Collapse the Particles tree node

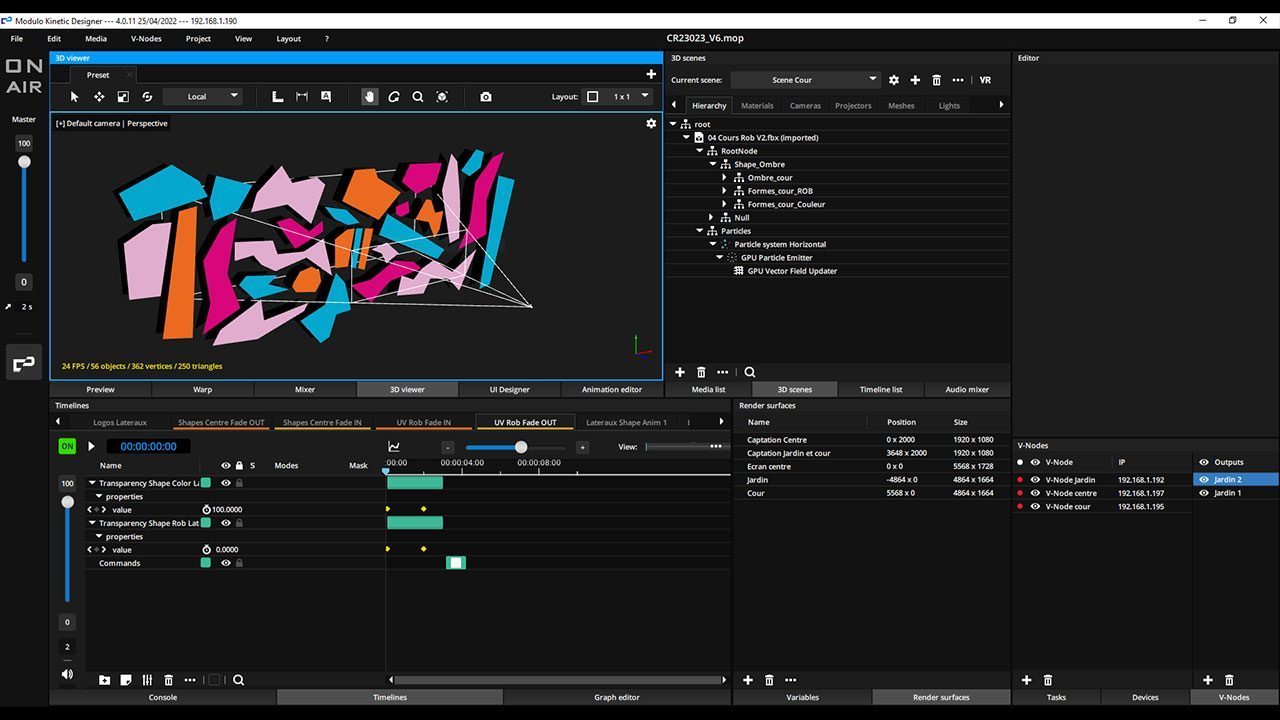700,231
